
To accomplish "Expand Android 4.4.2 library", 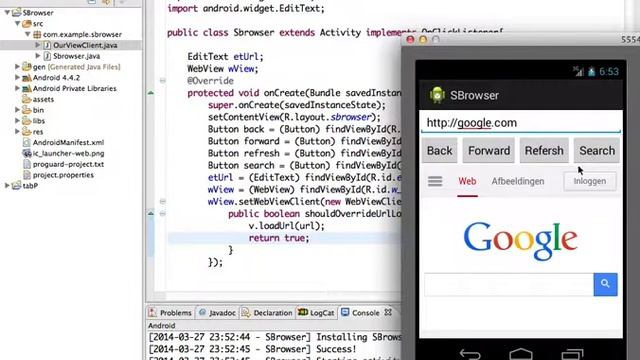I will point(18,77).
